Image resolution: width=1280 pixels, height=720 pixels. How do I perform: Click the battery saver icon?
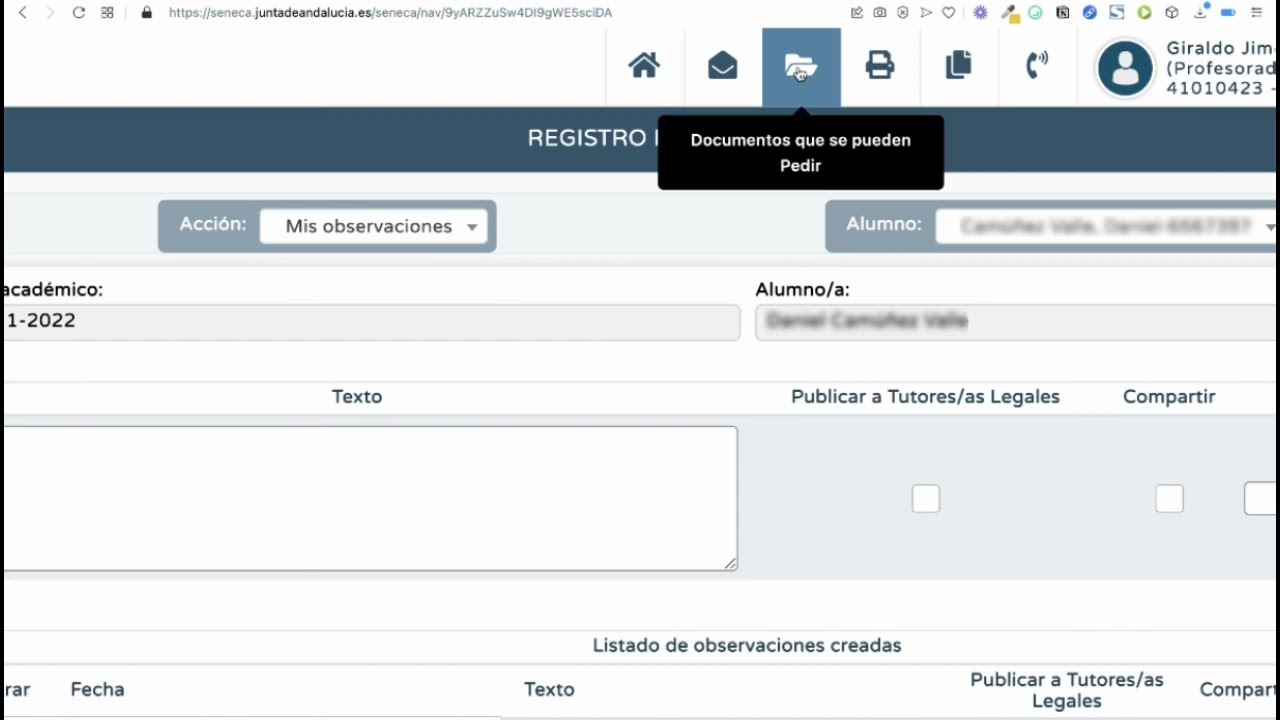[1228, 13]
